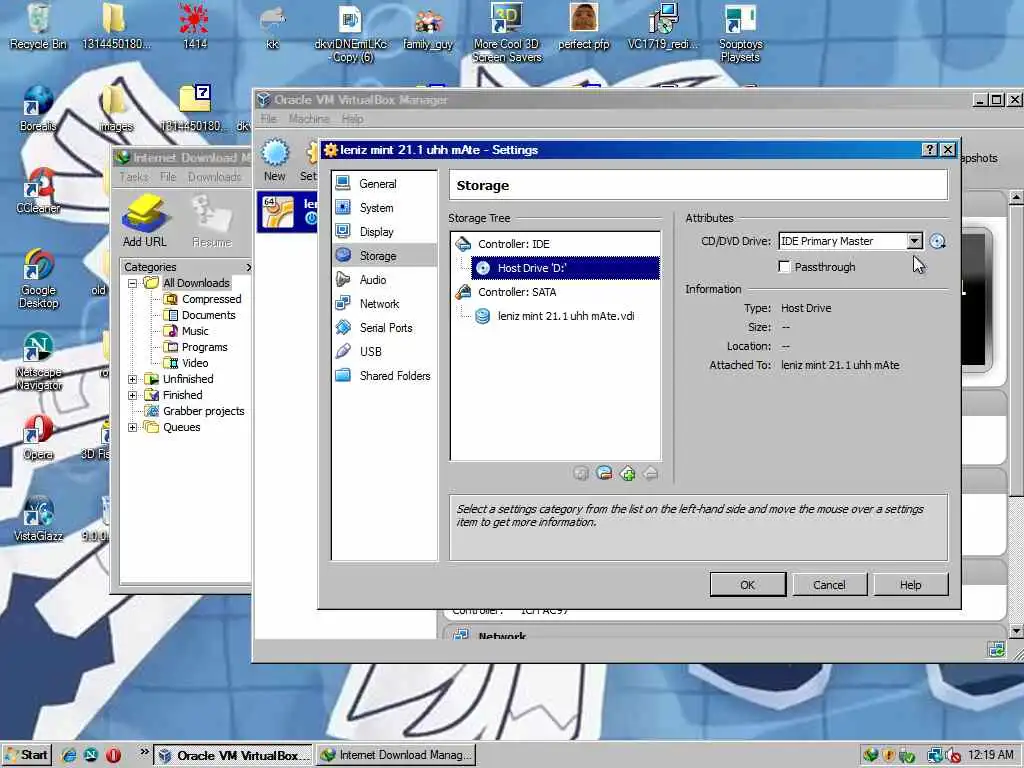This screenshot has width=1024, height=768.
Task: Close the Categories panel
Action: pos(248,267)
